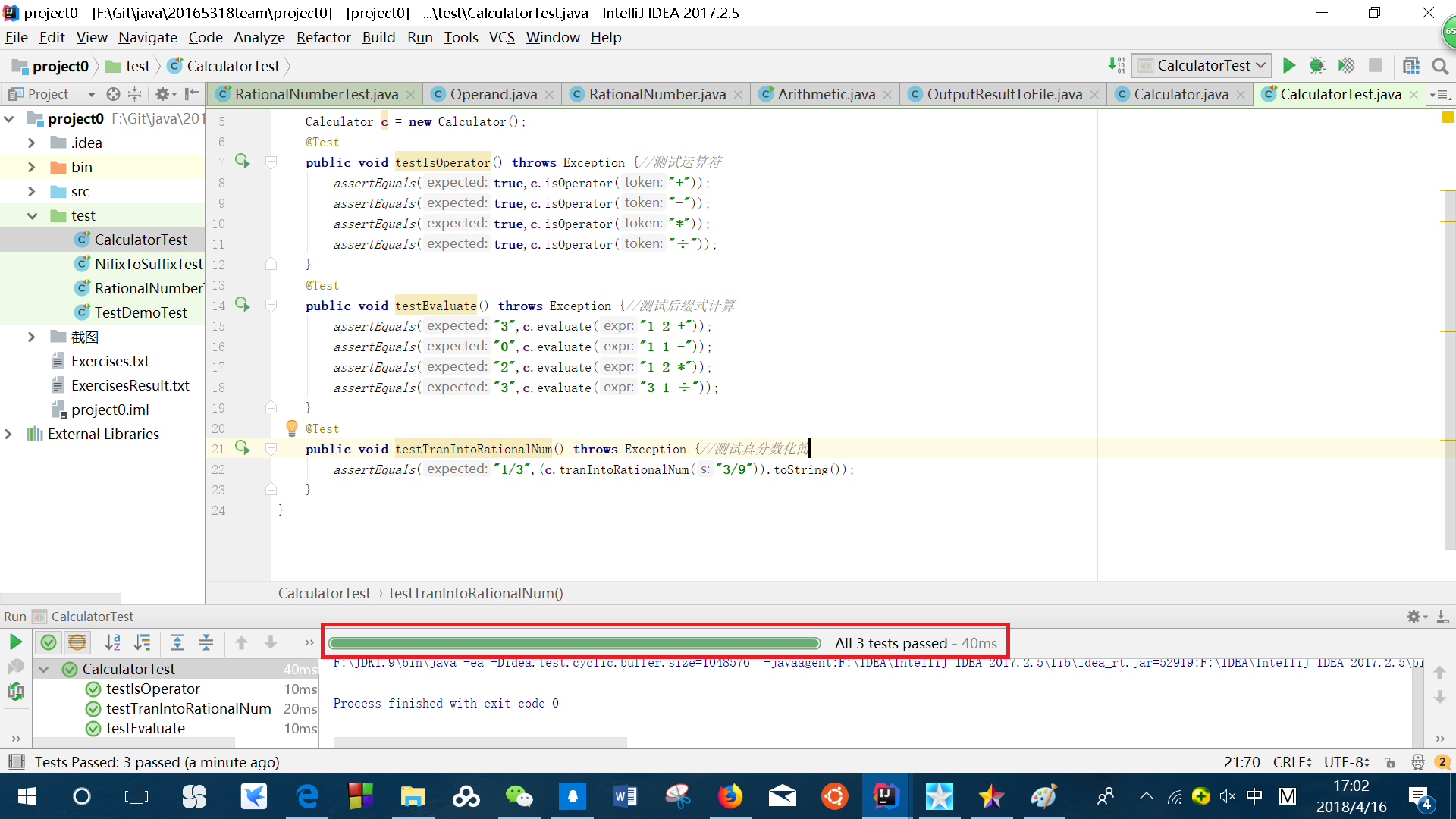The image size is (1456, 819).
Task: Toggle Show Passed tests filter
Action: 49,642
